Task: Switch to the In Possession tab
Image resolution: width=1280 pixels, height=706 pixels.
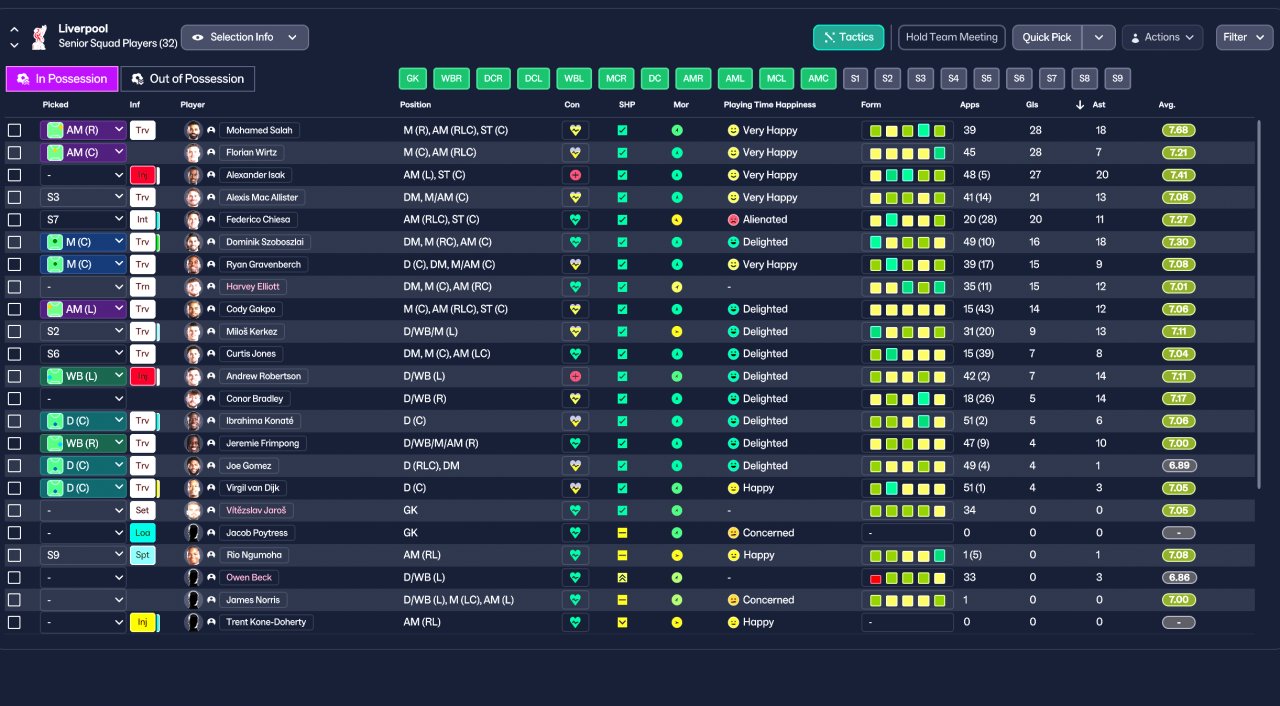Action: [x=62, y=79]
